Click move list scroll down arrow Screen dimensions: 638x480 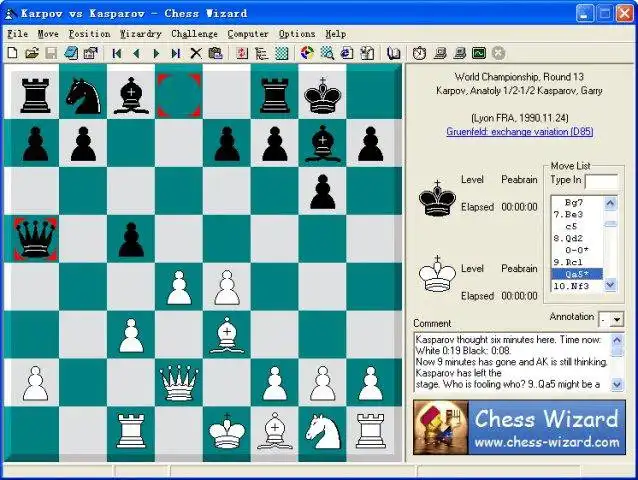pyautogui.click(x=610, y=285)
